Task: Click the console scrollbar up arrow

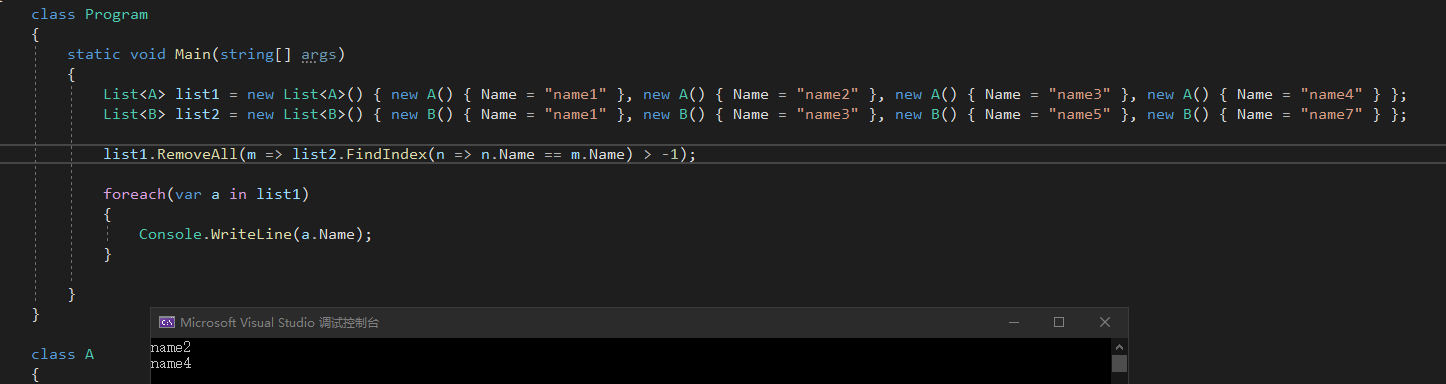Action: [1120, 346]
